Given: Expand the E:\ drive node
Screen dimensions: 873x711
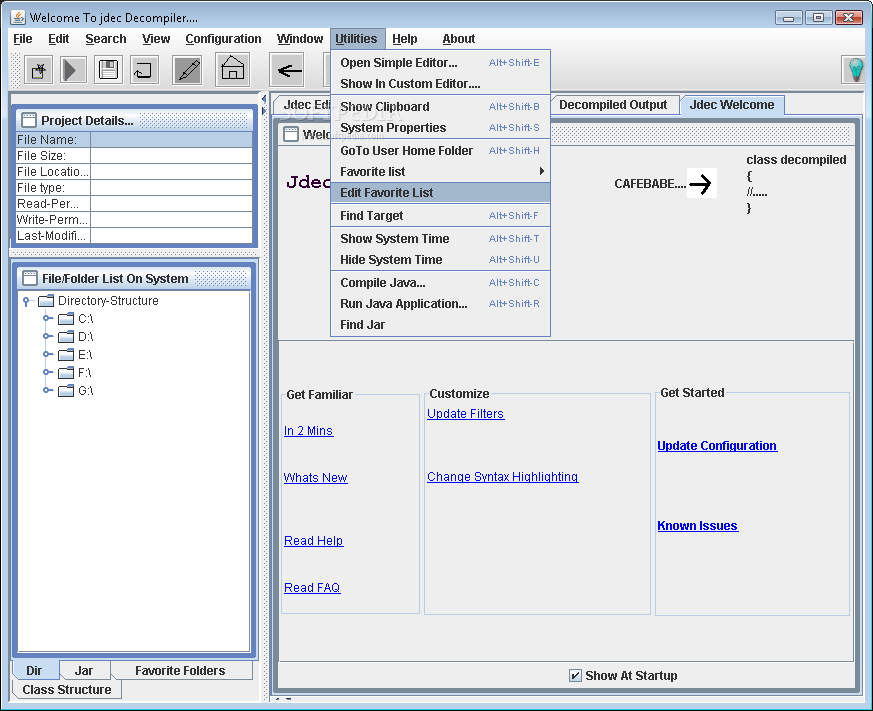Looking at the screenshot, I should (x=47, y=354).
